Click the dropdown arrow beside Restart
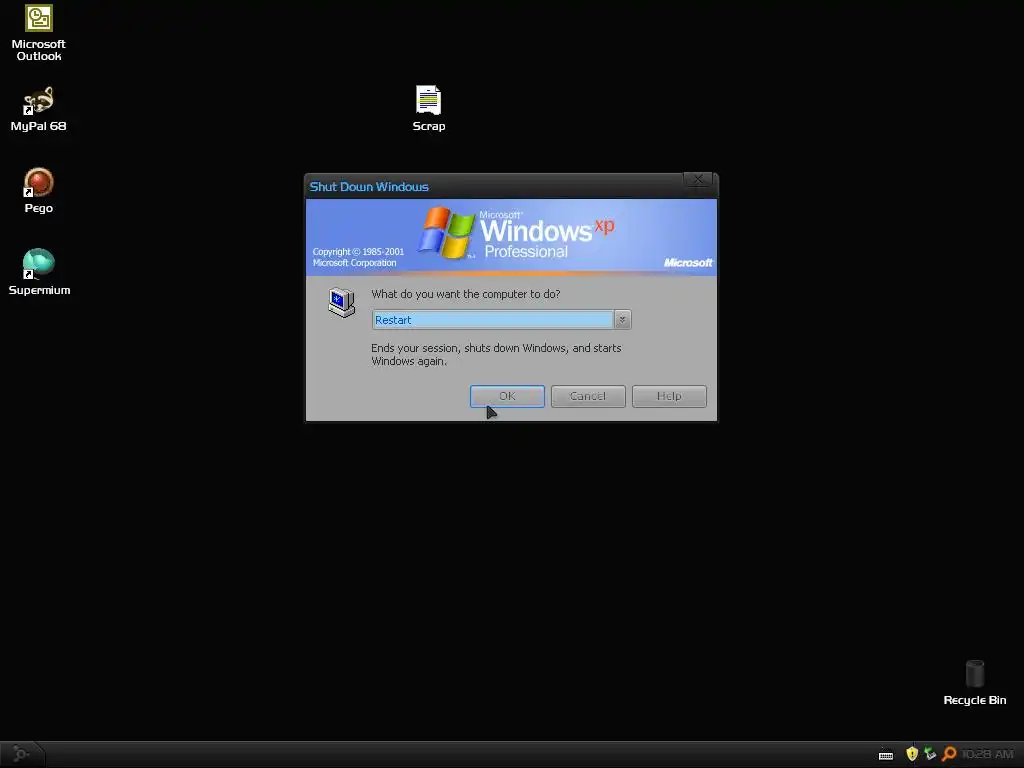The width and height of the screenshot is (1024, 768). (x=622, y=319)
